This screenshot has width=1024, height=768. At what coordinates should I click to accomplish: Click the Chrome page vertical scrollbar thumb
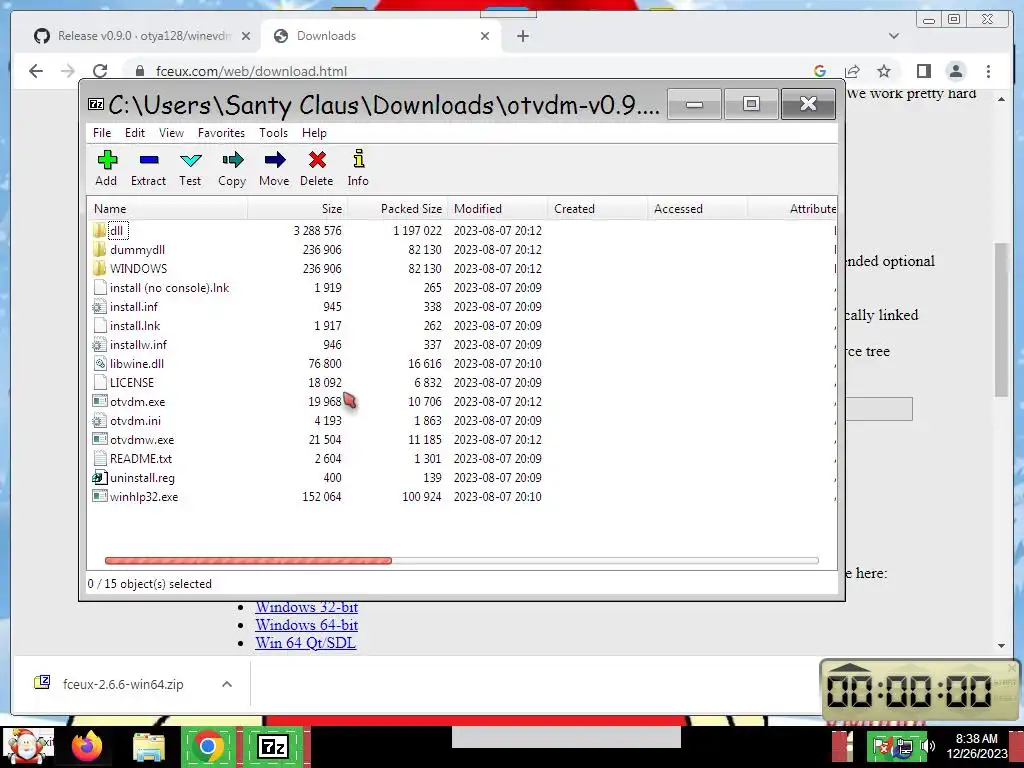[x=1002, y=319]
